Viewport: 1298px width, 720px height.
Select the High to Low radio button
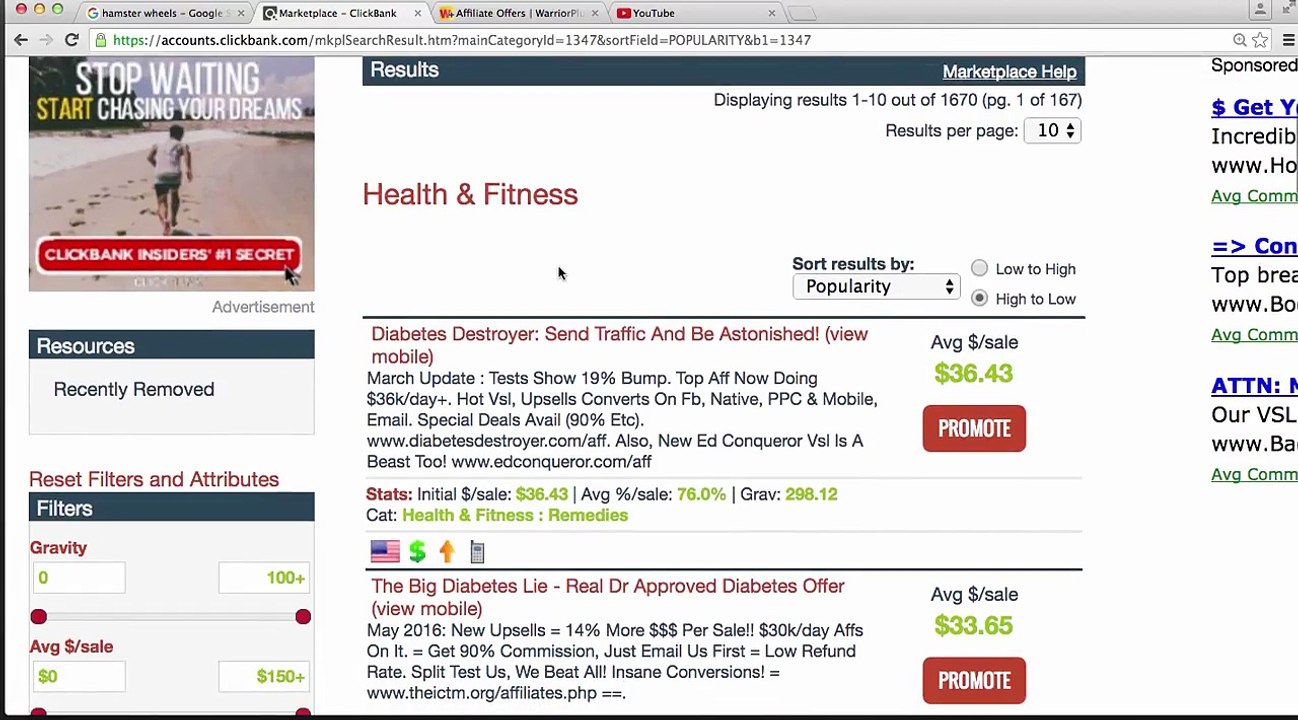pos(979,298)
